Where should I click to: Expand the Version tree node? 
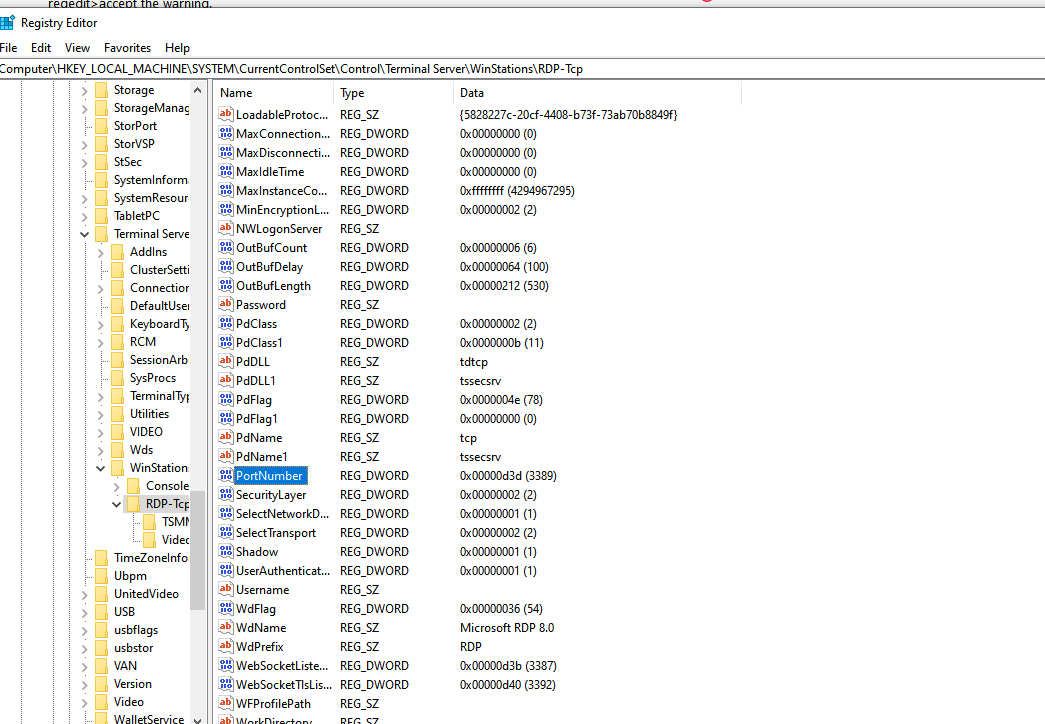tap(85, 683)
